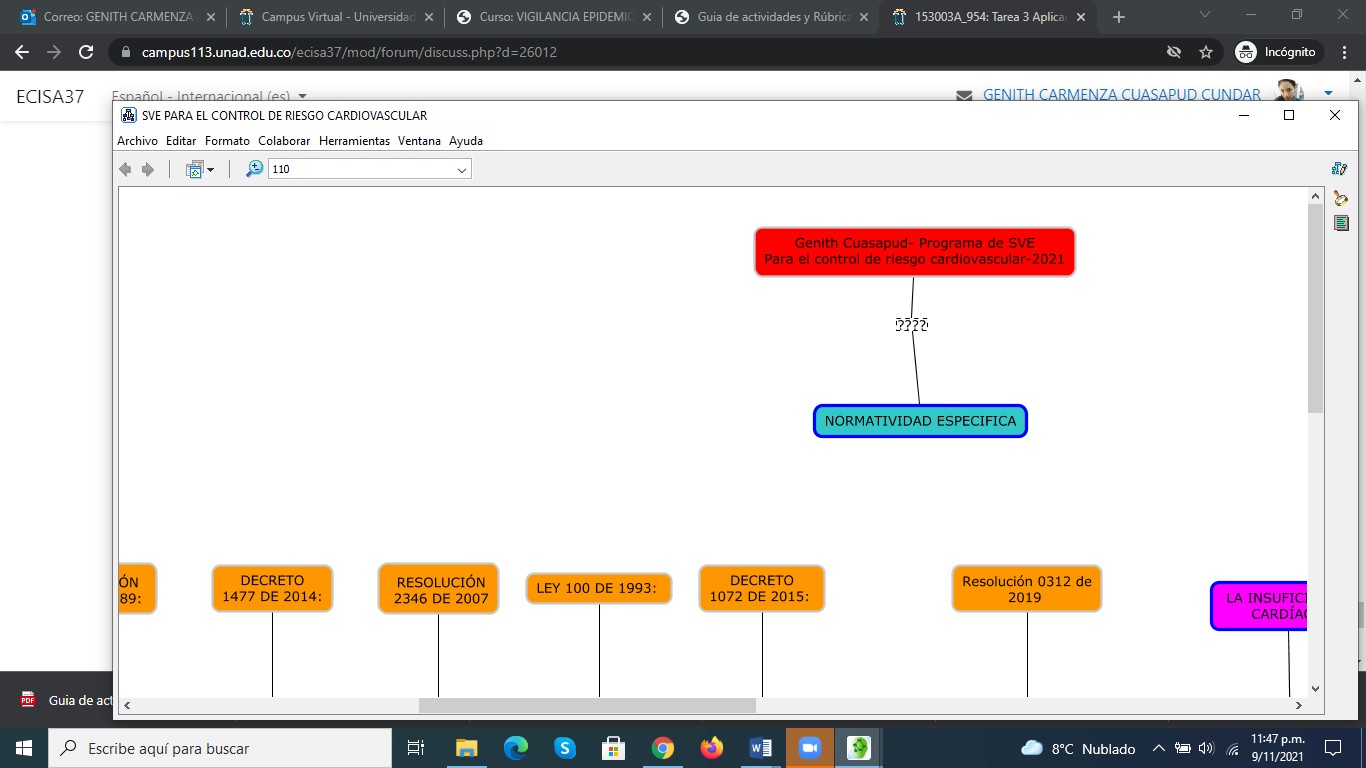
Task: Click Firefox icon in the taskbar
Action: (x=711, y=748)
